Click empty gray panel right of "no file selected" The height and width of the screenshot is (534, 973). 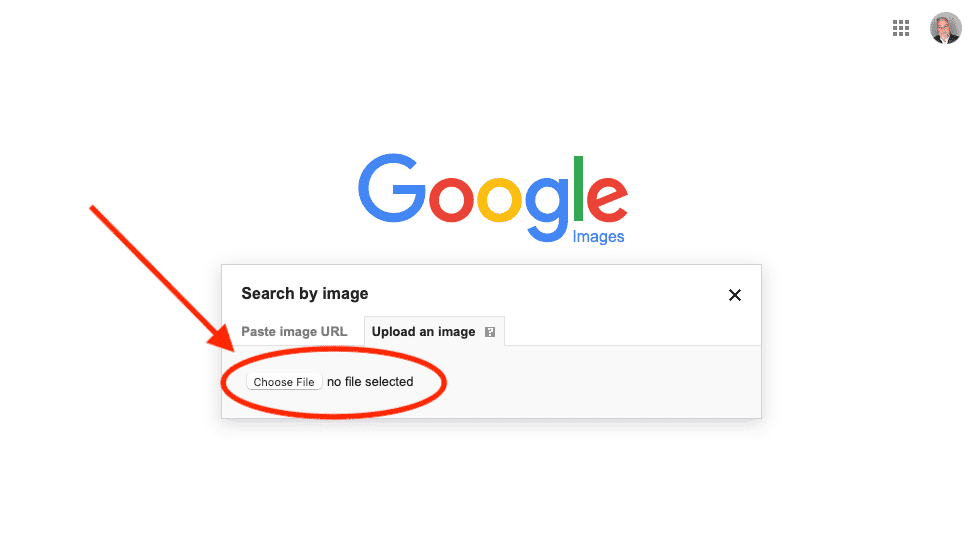pos(600,382)
